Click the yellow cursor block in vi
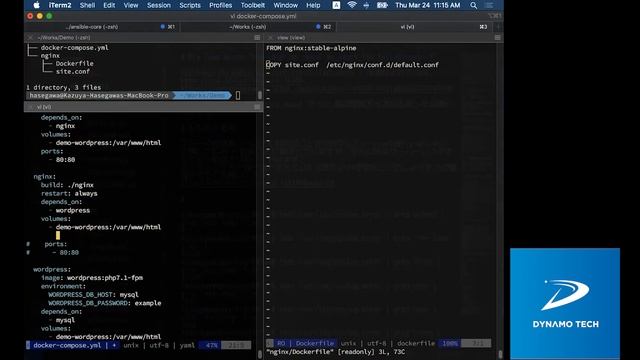This screenshot has width=640, height=360. tap(58, 236)
